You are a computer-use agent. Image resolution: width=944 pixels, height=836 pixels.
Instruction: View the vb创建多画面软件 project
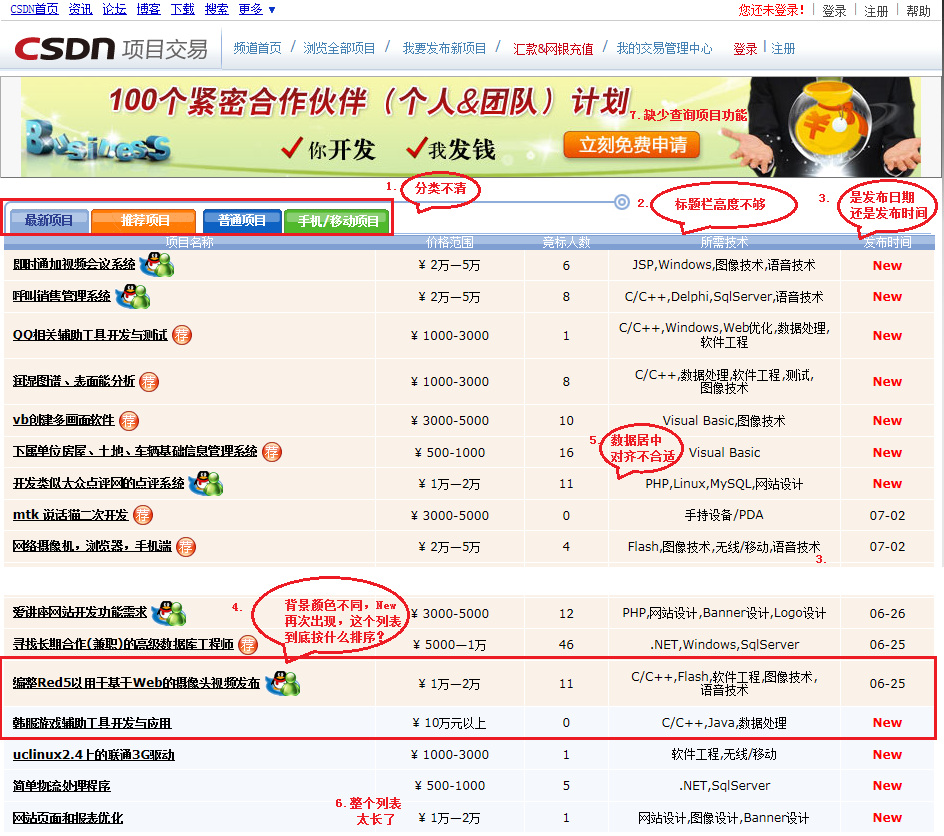pos(64,420)
